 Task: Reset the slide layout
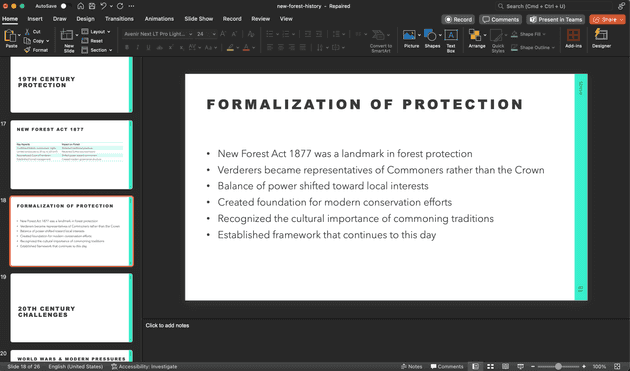[x=92, y=41]
